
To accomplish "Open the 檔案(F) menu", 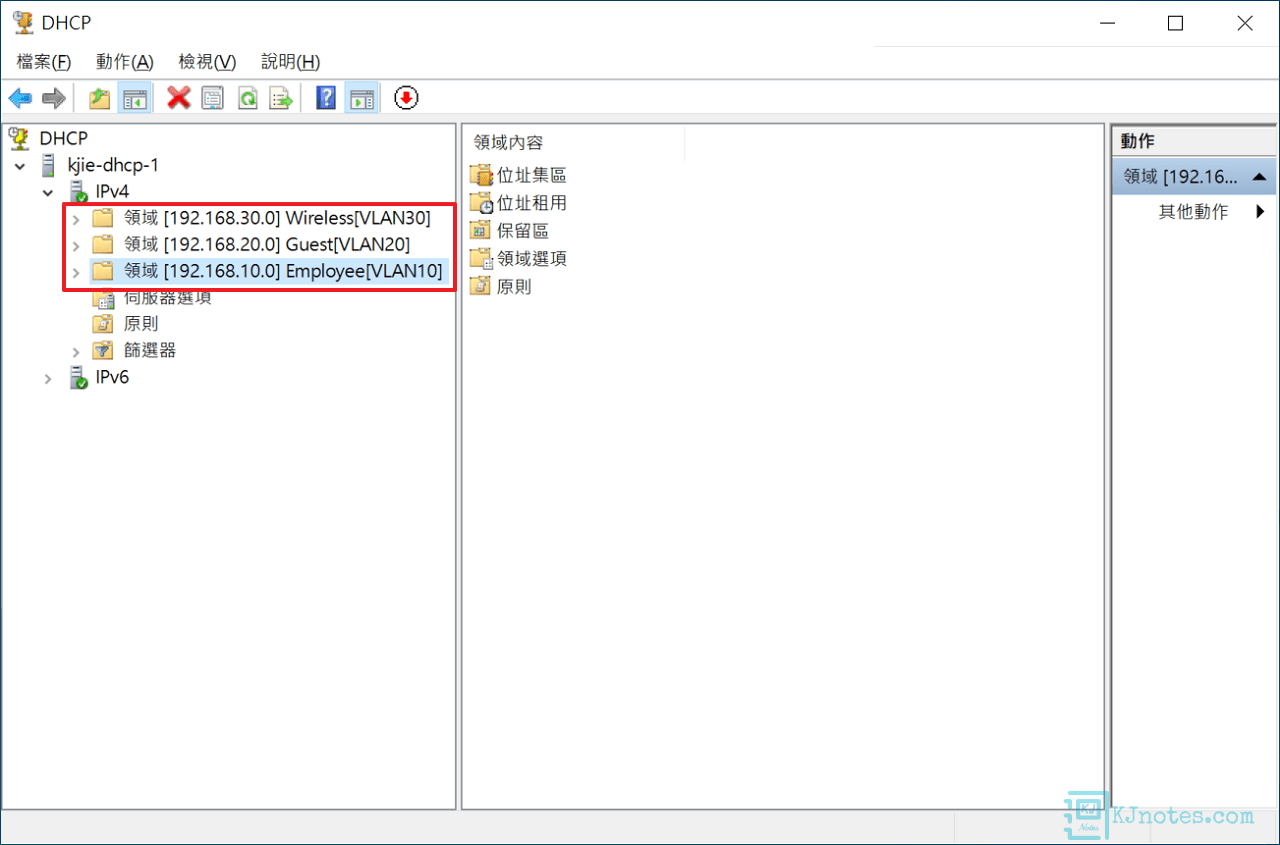I will click(x=44, y=62).
